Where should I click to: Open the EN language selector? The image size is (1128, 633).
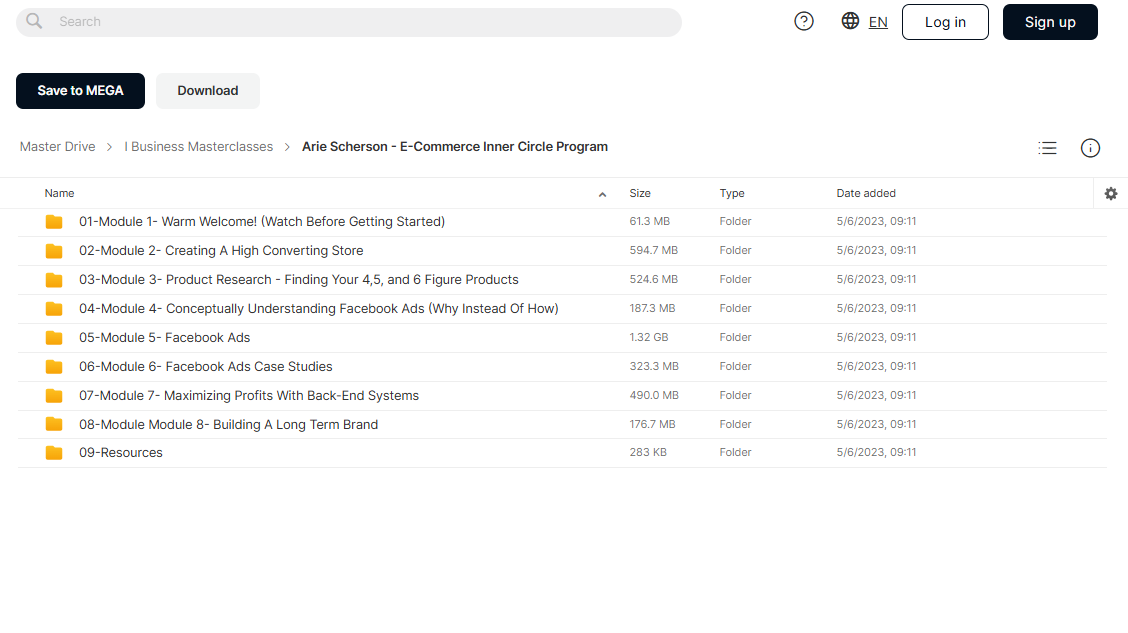[x=878, y=22]
